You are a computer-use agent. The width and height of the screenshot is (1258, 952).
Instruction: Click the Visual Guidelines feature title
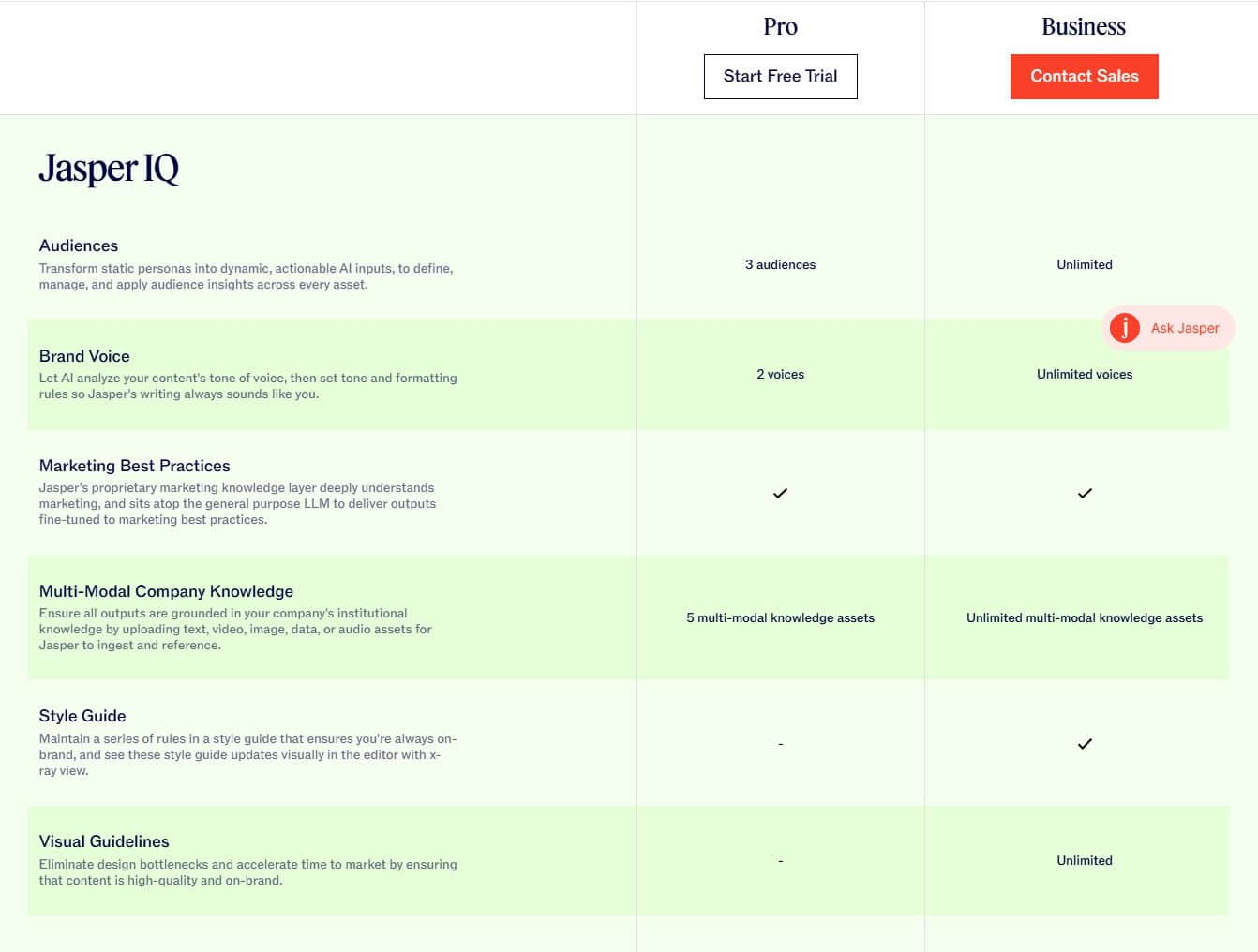click(x=104, y=841)
